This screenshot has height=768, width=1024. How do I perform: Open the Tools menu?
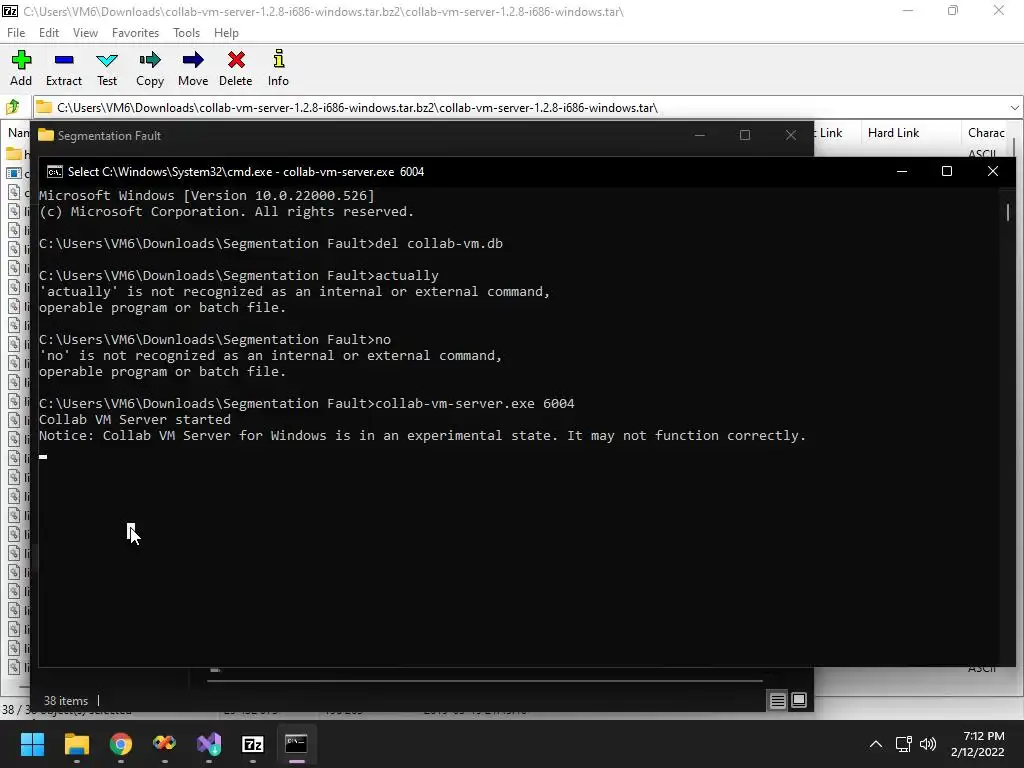186,33
